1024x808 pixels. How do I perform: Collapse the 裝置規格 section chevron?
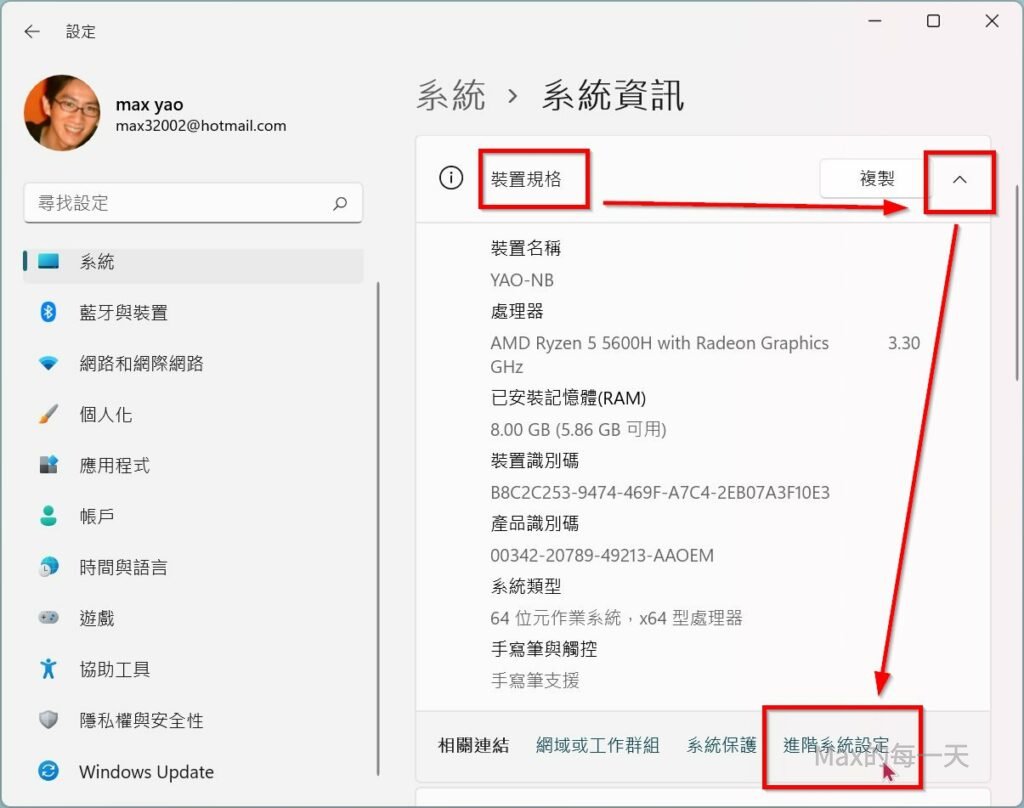coord(959,180)
